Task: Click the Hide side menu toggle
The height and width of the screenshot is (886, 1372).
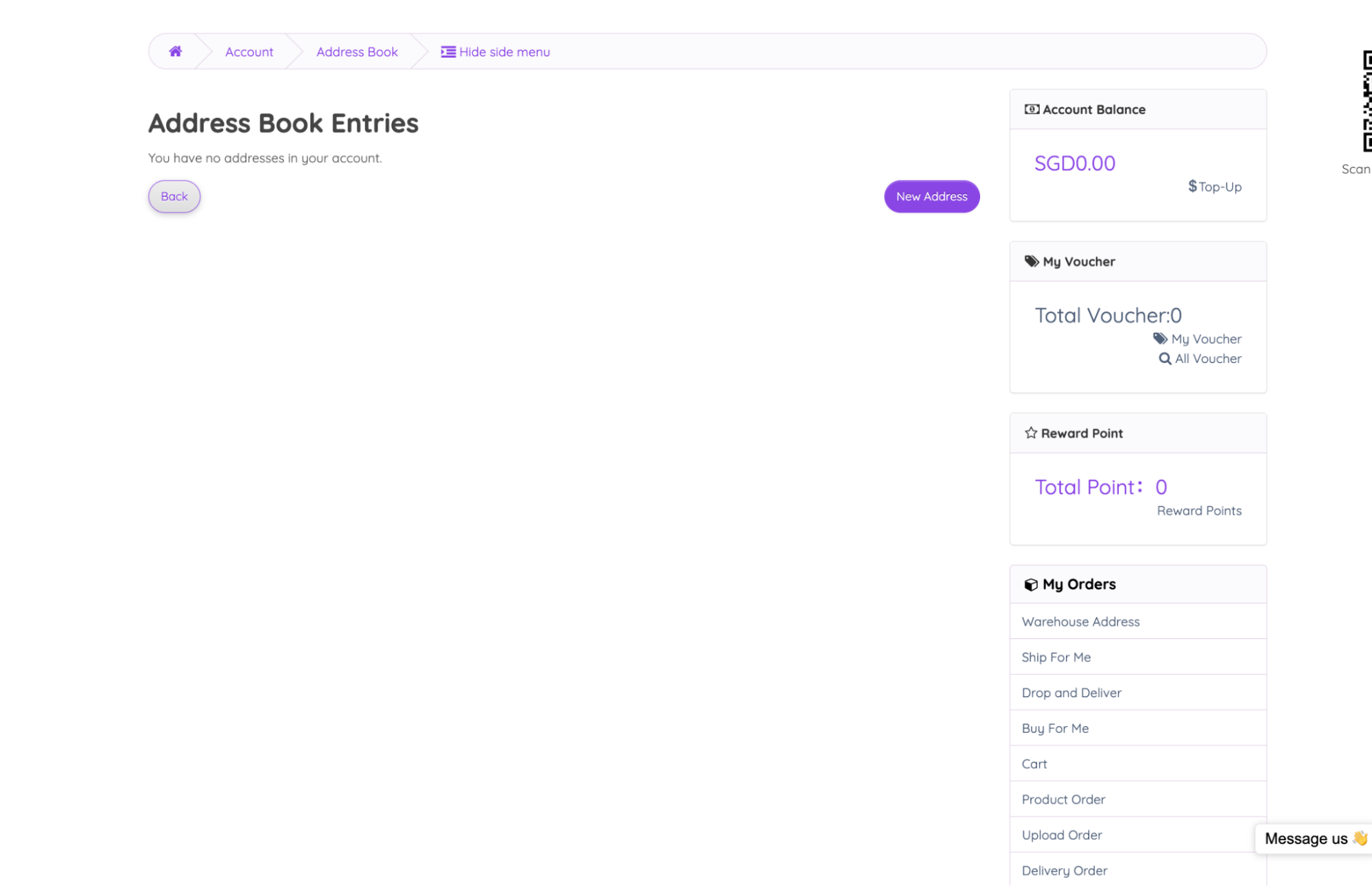Action: click(496, 52)
